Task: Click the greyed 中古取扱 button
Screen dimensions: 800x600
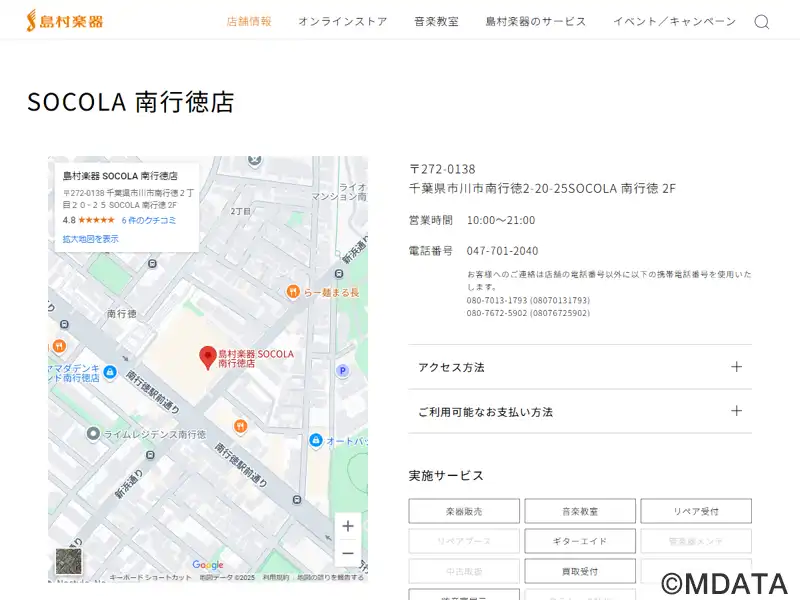Action: (x=464, y=571)
